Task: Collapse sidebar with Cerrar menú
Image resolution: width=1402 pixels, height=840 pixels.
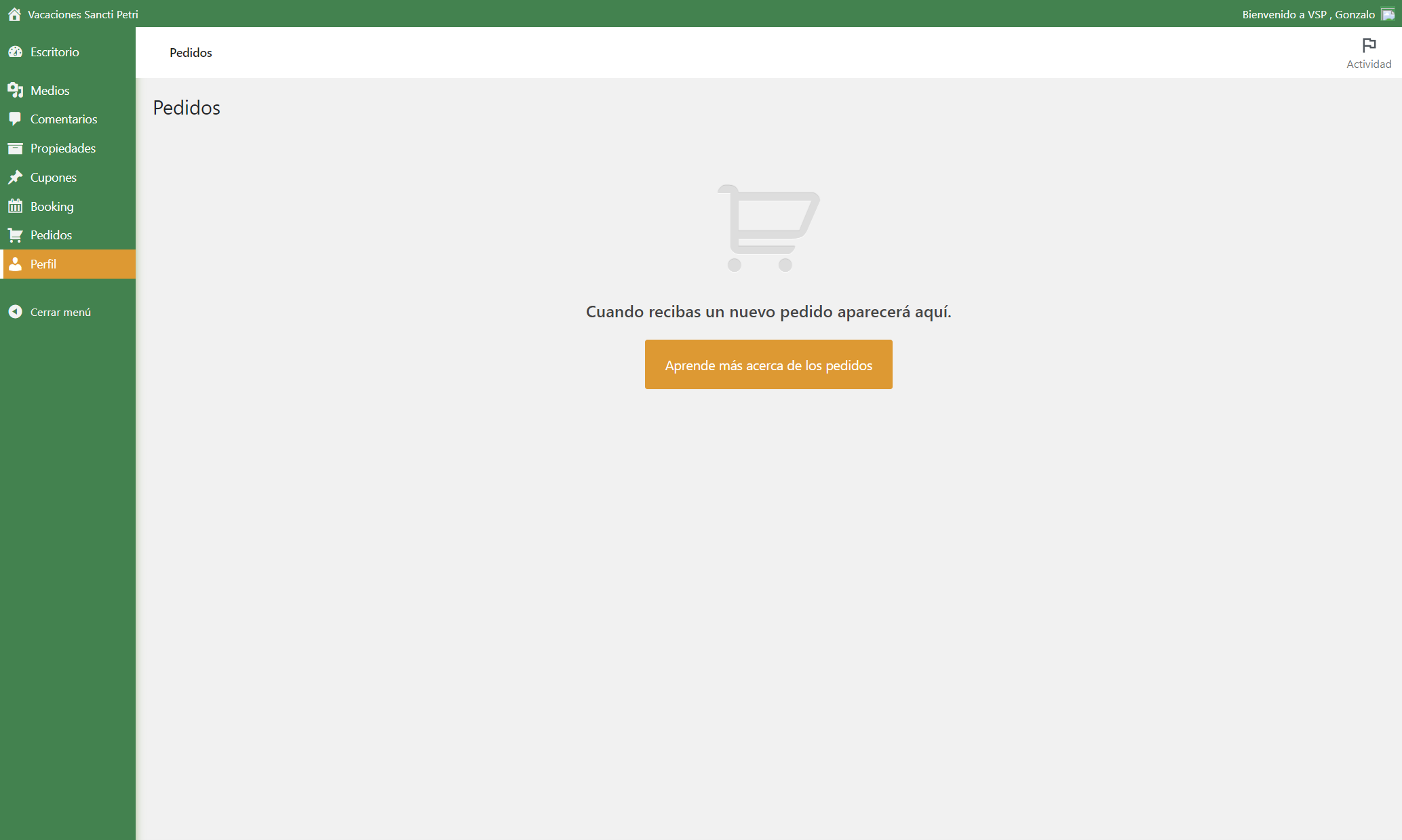Action: (68, 312)
